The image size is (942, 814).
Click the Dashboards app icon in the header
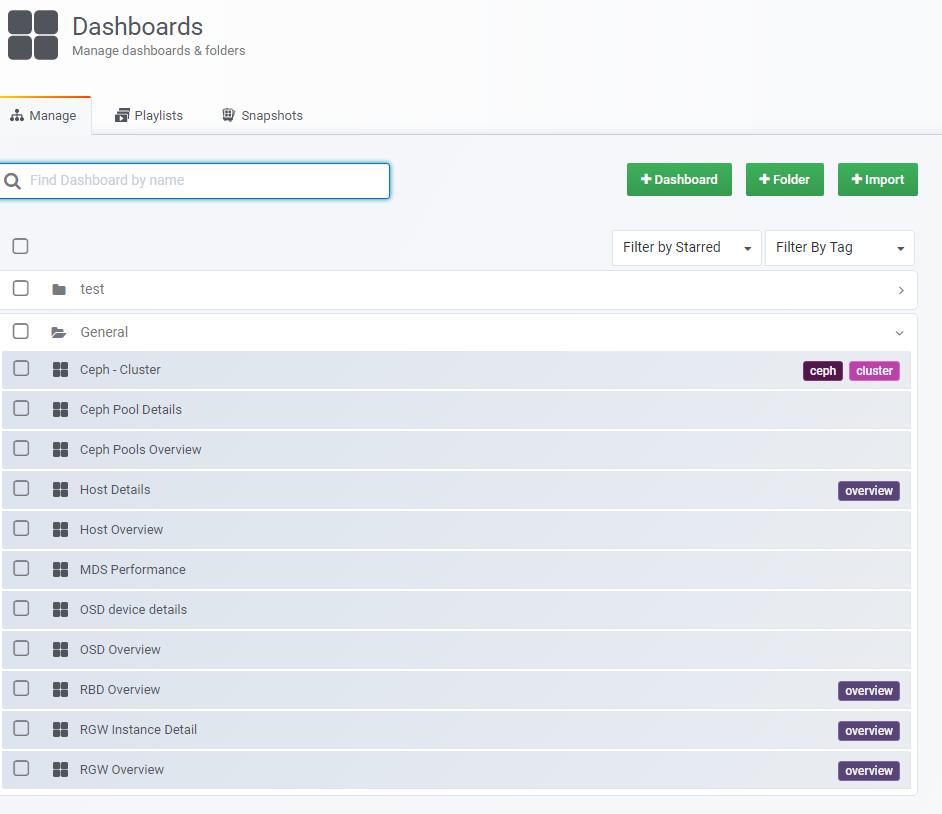[x=32, y=36]
